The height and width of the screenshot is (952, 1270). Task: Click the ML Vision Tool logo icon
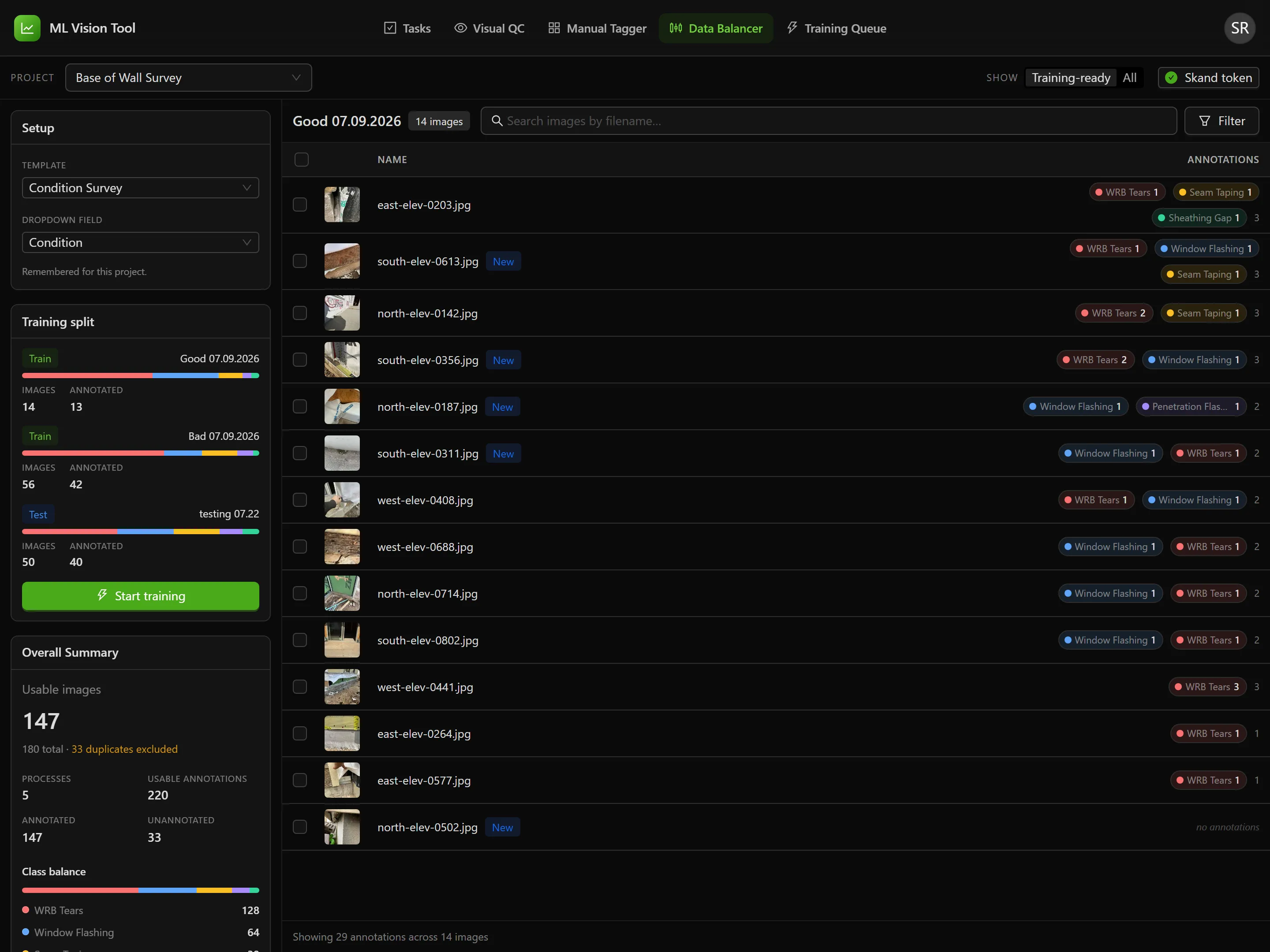(x=27, y=28)
